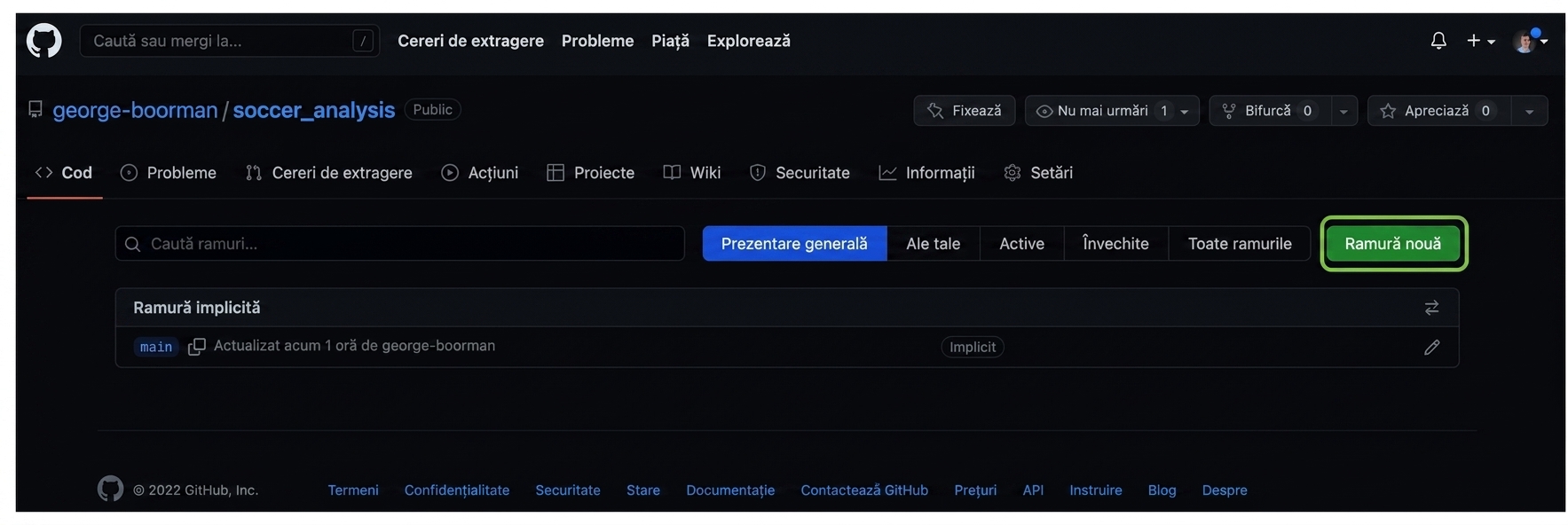Select Ale tale branch filter
The image size is (1568, 525).
tap(933, 244)
